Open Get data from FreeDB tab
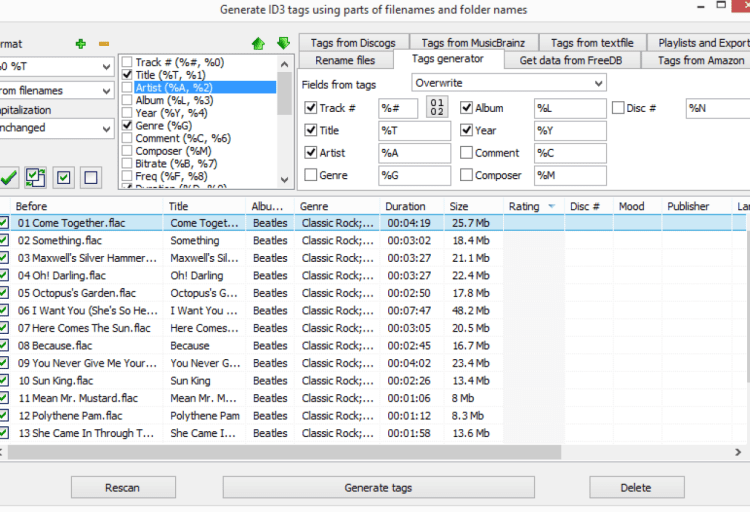The width and height of the screenshot is (750, 512). point(571,60)
